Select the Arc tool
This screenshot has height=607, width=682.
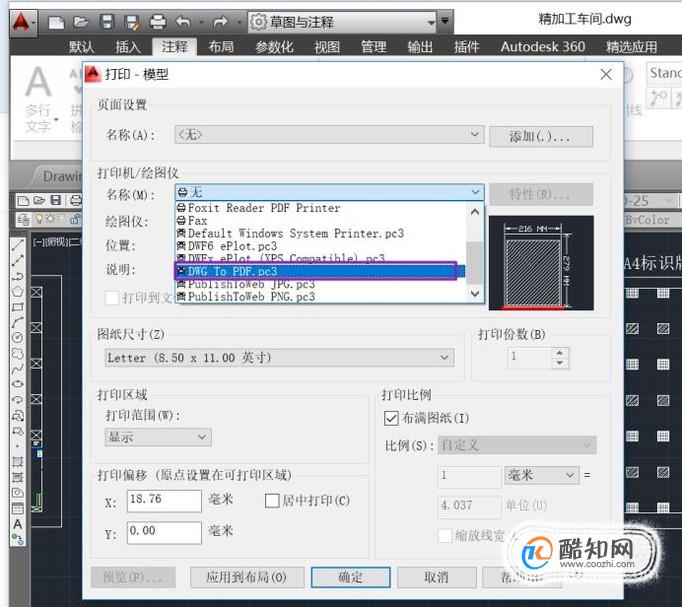pos(17,322)
